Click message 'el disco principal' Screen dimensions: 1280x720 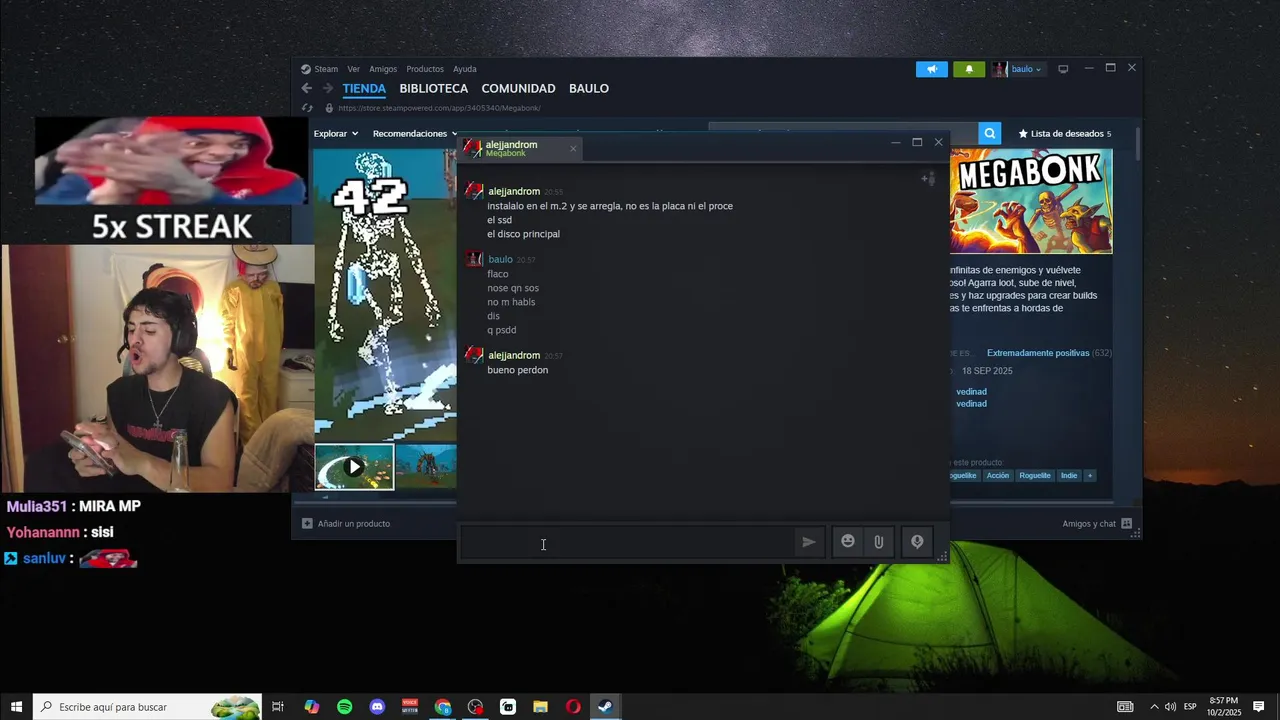[523, 234]
